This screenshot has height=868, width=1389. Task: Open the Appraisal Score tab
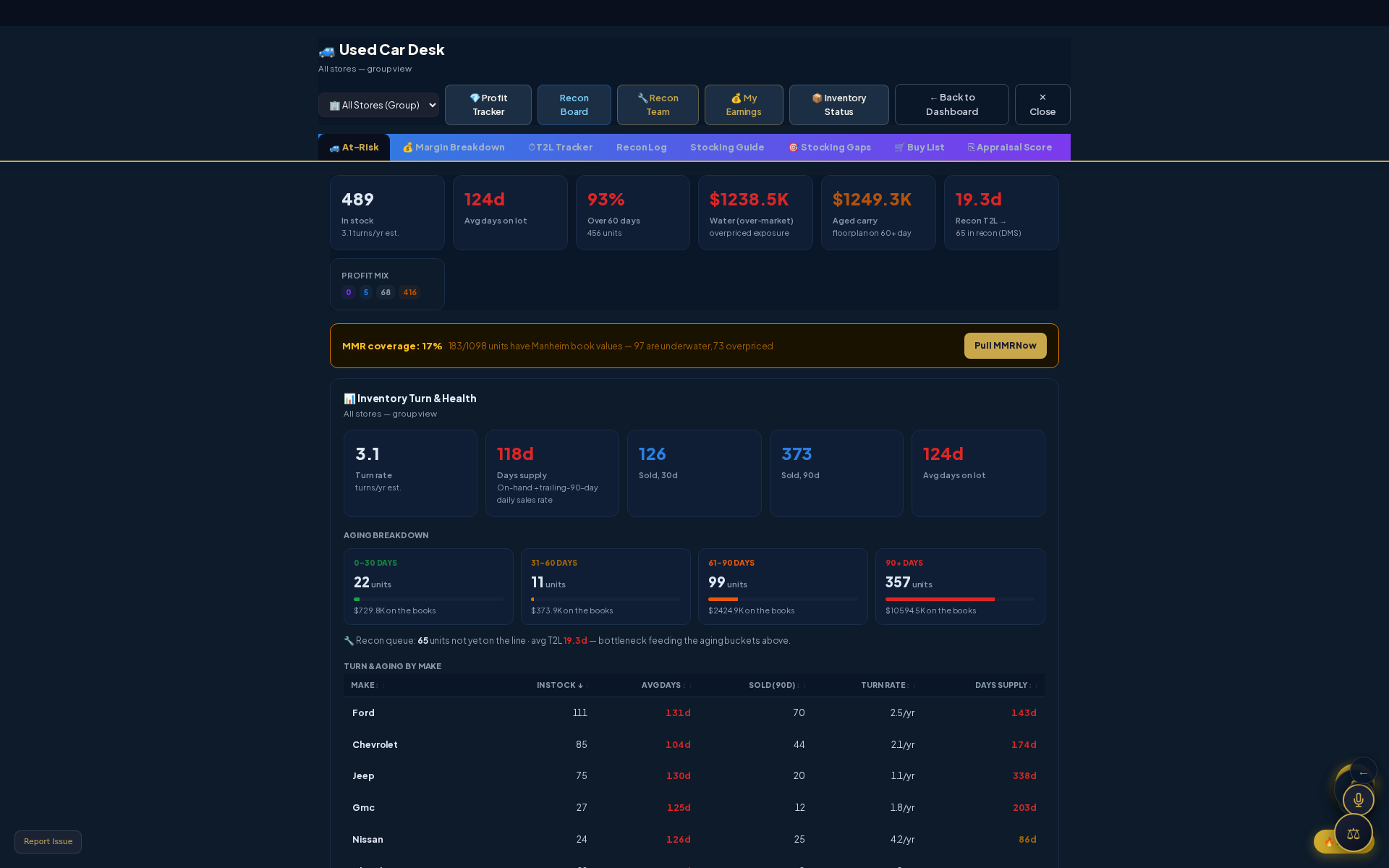click(1009, 148)
